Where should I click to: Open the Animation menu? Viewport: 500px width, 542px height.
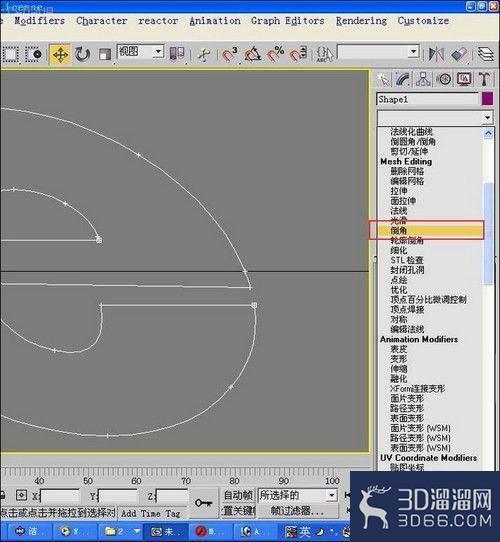click(x=215, y=21)
